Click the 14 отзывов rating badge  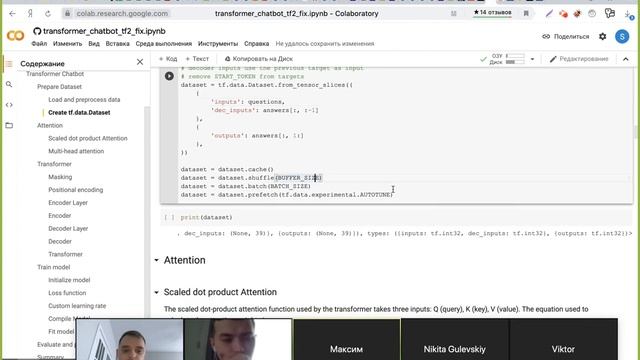click(x=492, y=13)
